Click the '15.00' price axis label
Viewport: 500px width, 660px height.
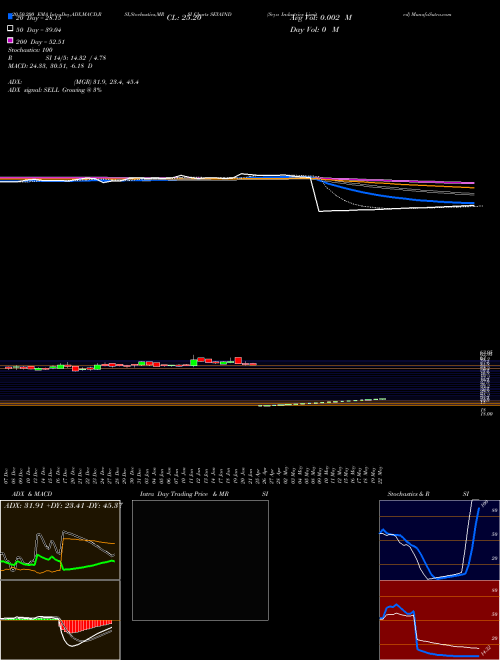(x=487, y=415)
